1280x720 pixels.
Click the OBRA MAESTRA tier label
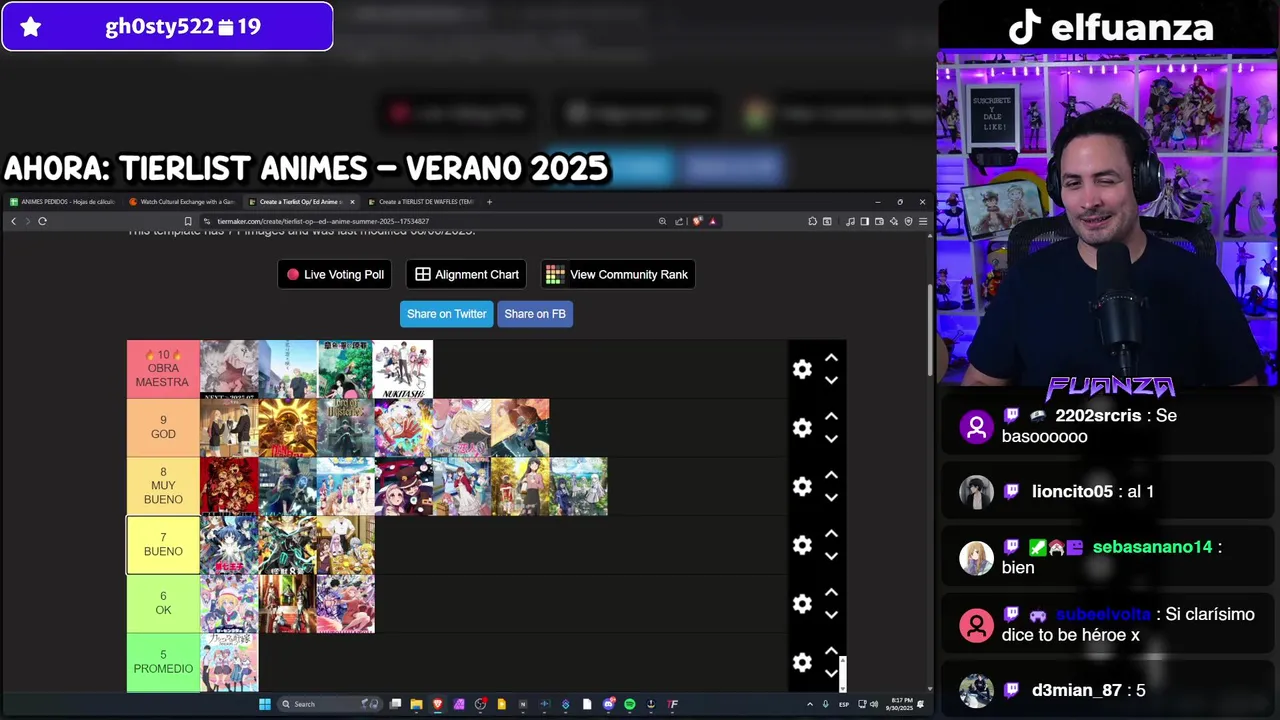[x=163, y=369]
